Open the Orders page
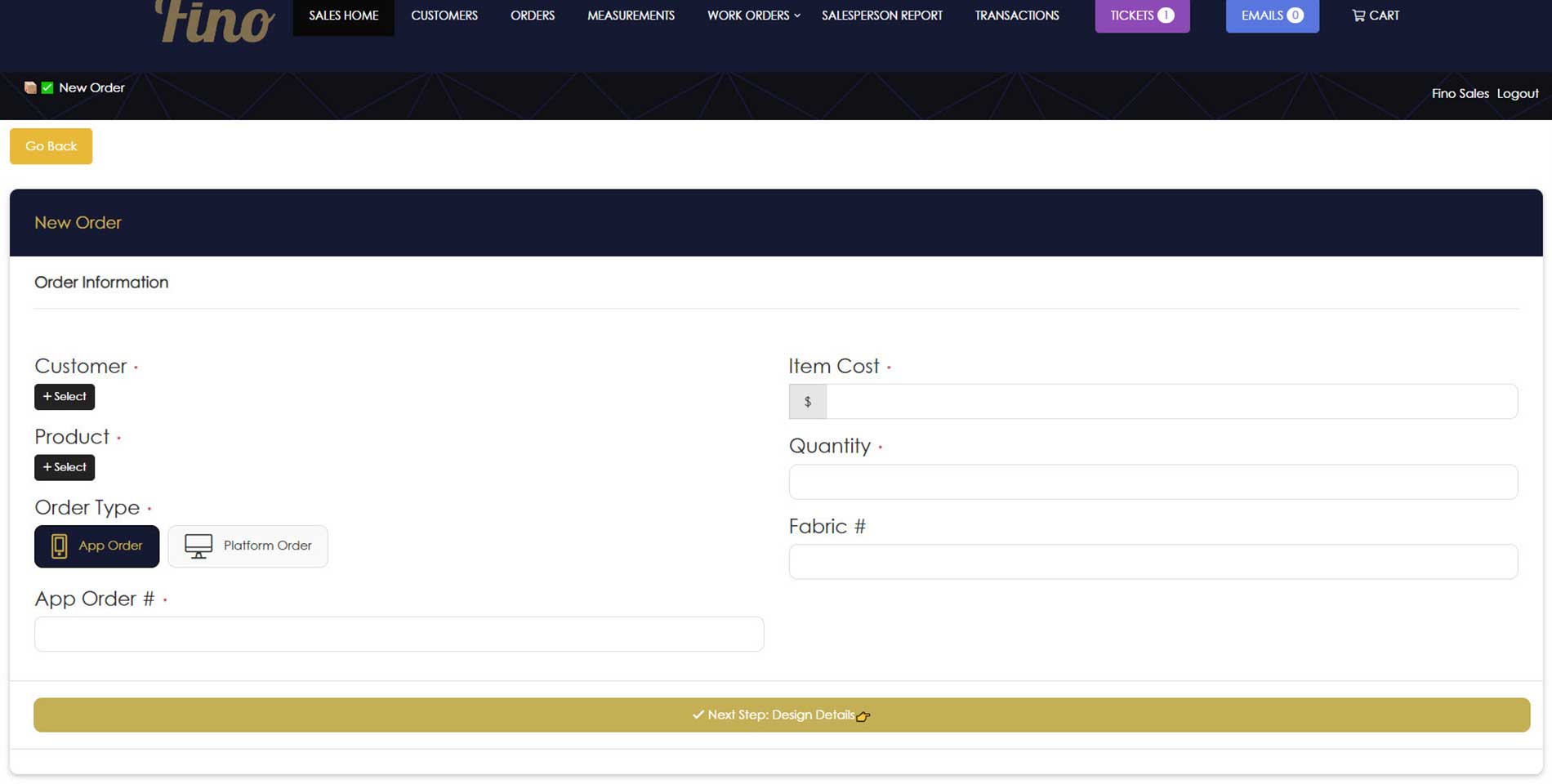The image size is (1552, 784). [x=533, y=16]
